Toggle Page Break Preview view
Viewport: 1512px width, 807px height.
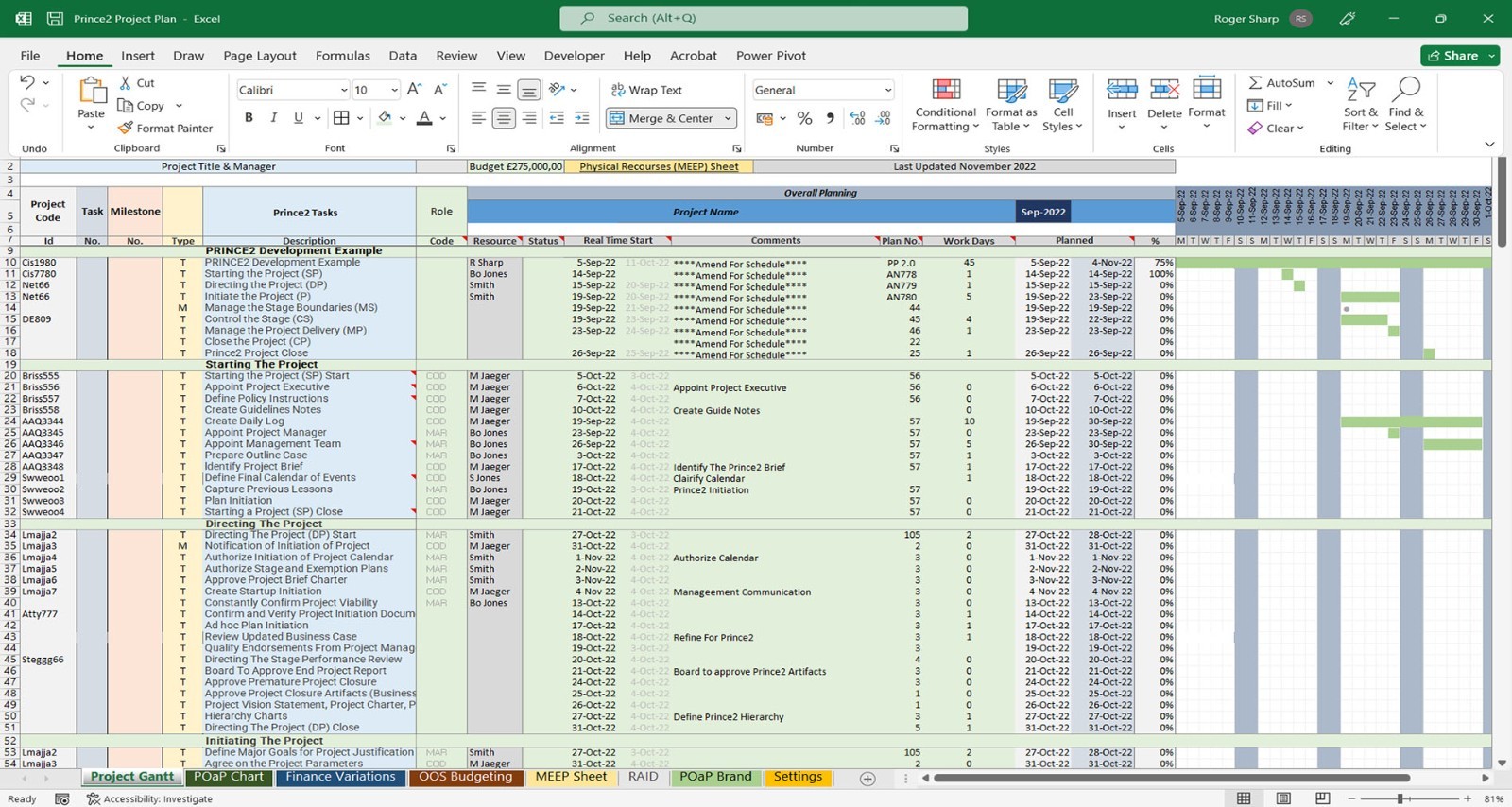click(x=1323, y=798)
